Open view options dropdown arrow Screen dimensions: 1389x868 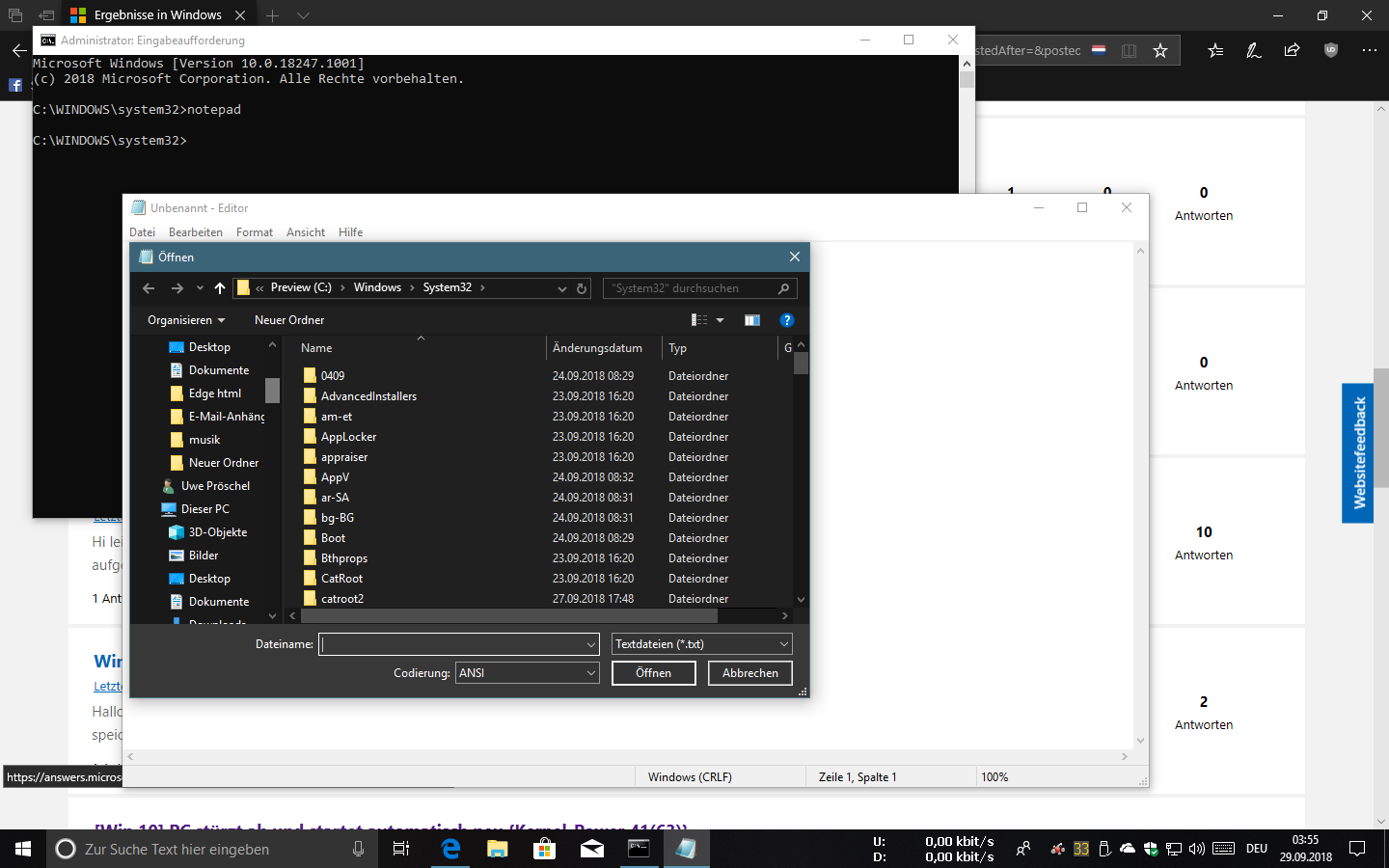point(720,320)
